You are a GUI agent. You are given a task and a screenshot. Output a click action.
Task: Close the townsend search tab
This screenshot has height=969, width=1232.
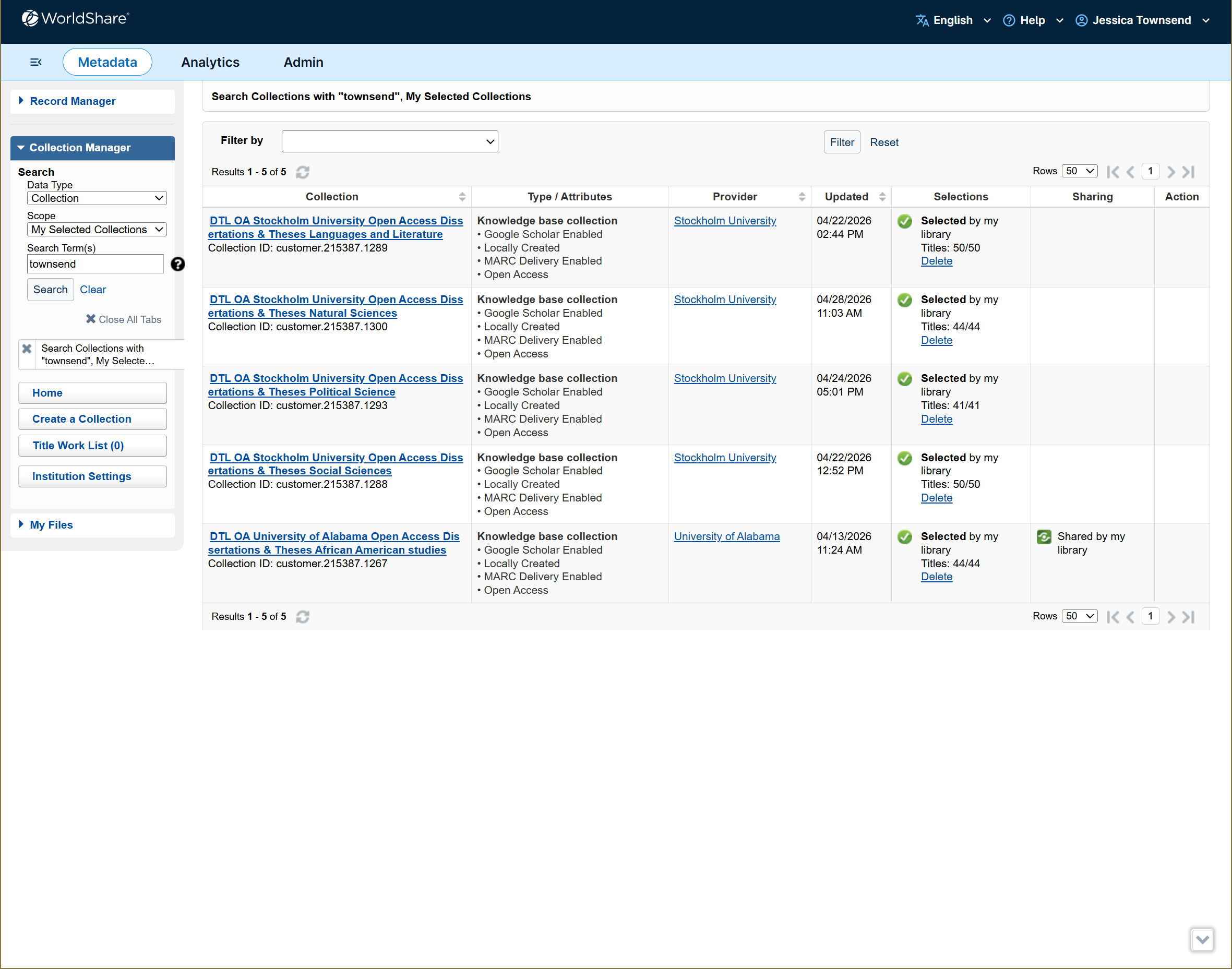click(27, 349)
